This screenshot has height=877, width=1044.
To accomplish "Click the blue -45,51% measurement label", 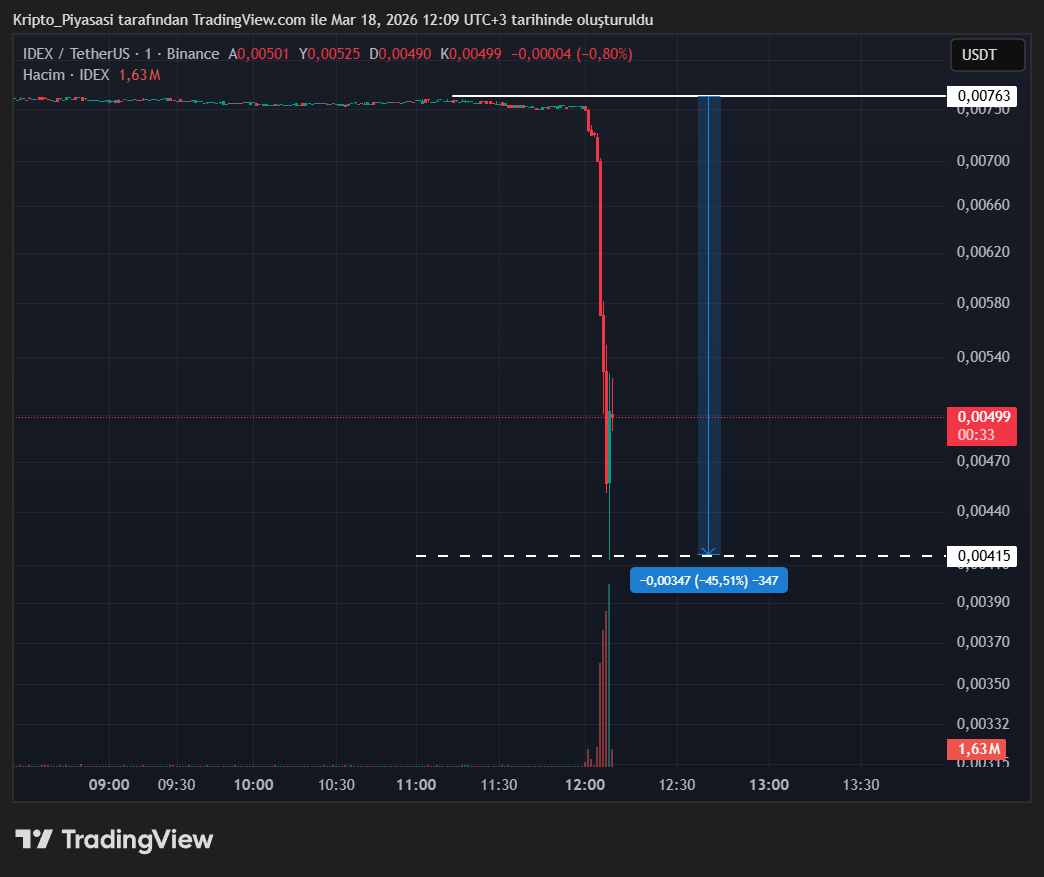I will (x=708, y=581).
